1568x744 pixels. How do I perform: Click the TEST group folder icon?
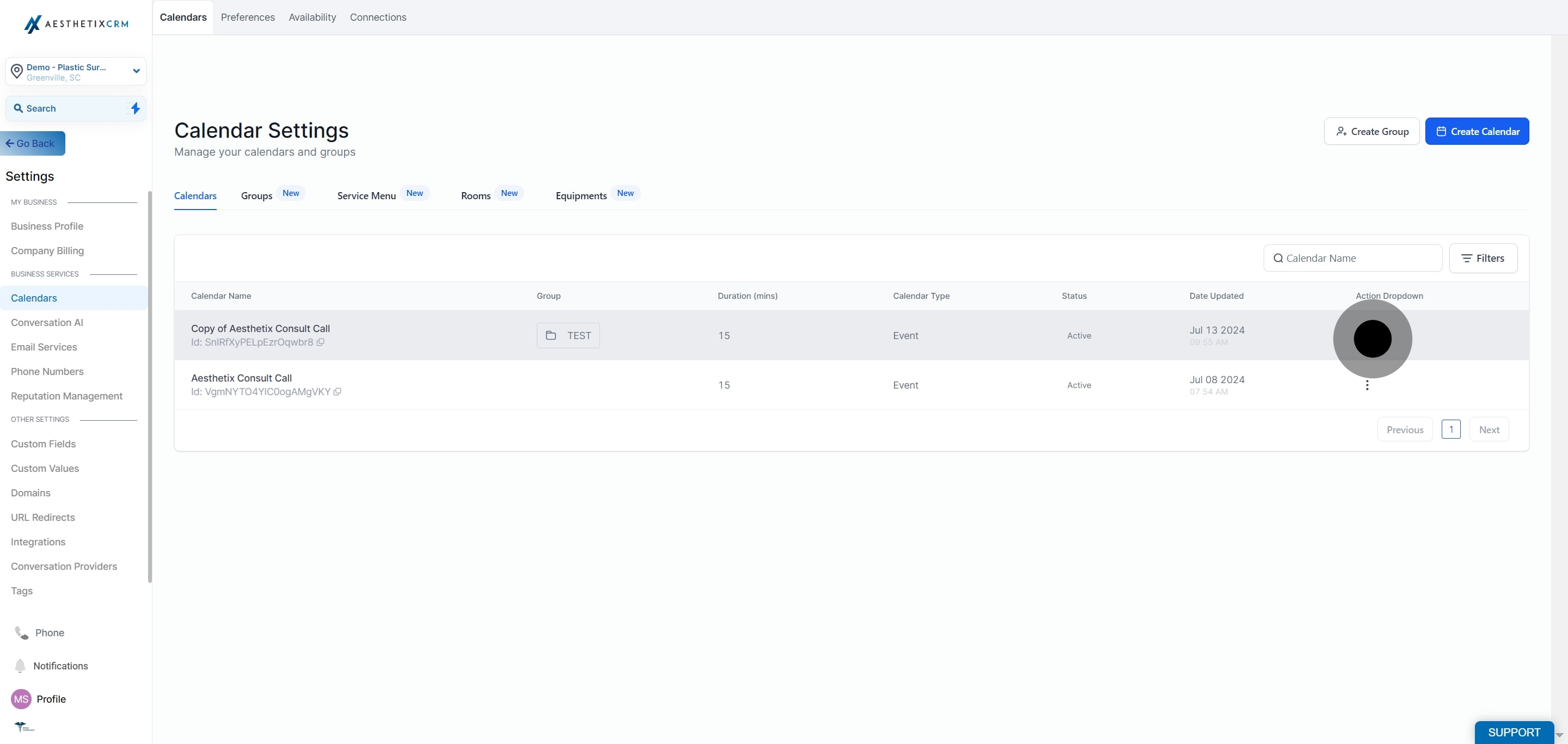click(551, 336)
